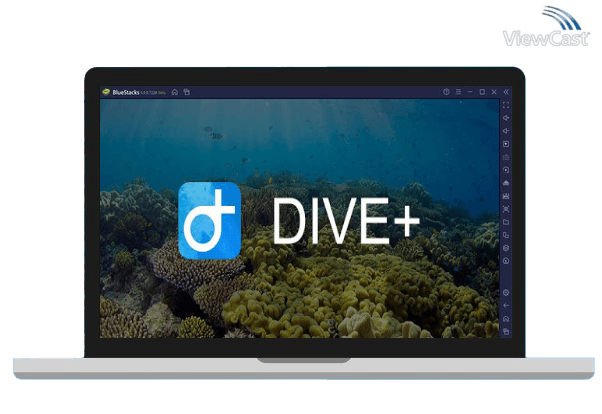Open recent apps icon at the bottom of the sidebar
This screenshot has height=414, width=602.
506,331
